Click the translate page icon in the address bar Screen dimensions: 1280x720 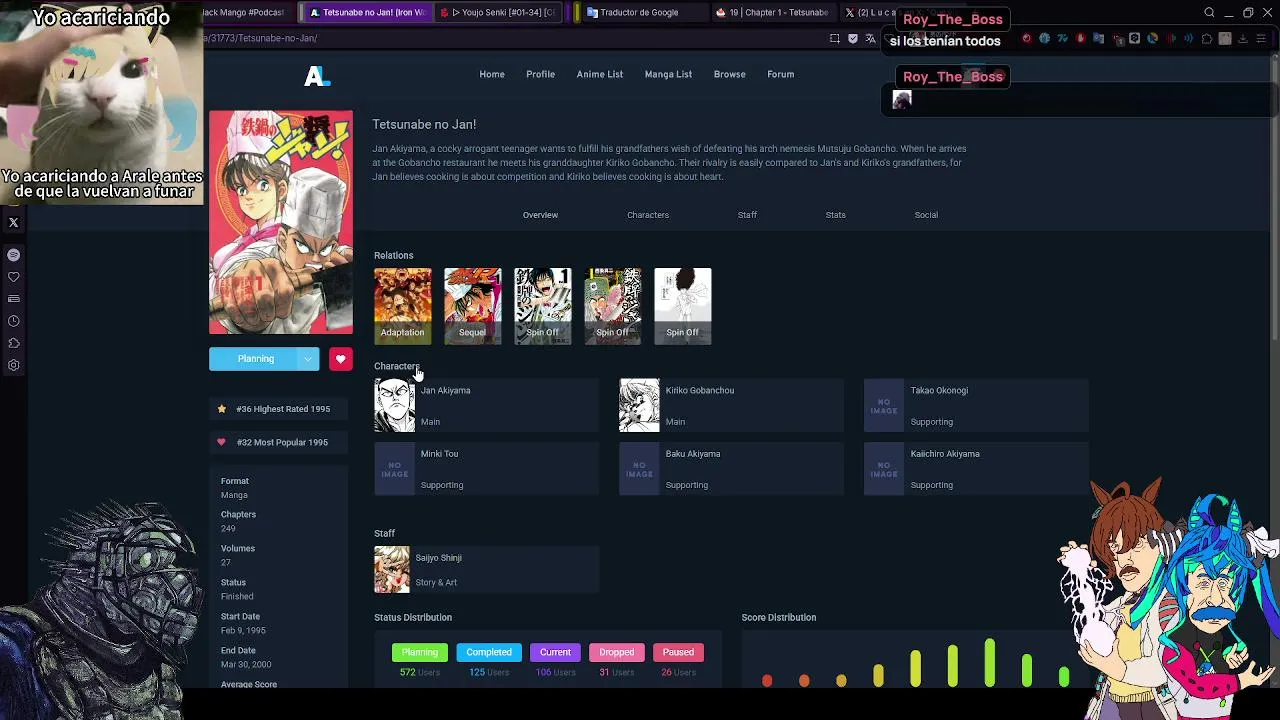click(x=871, y=38)
